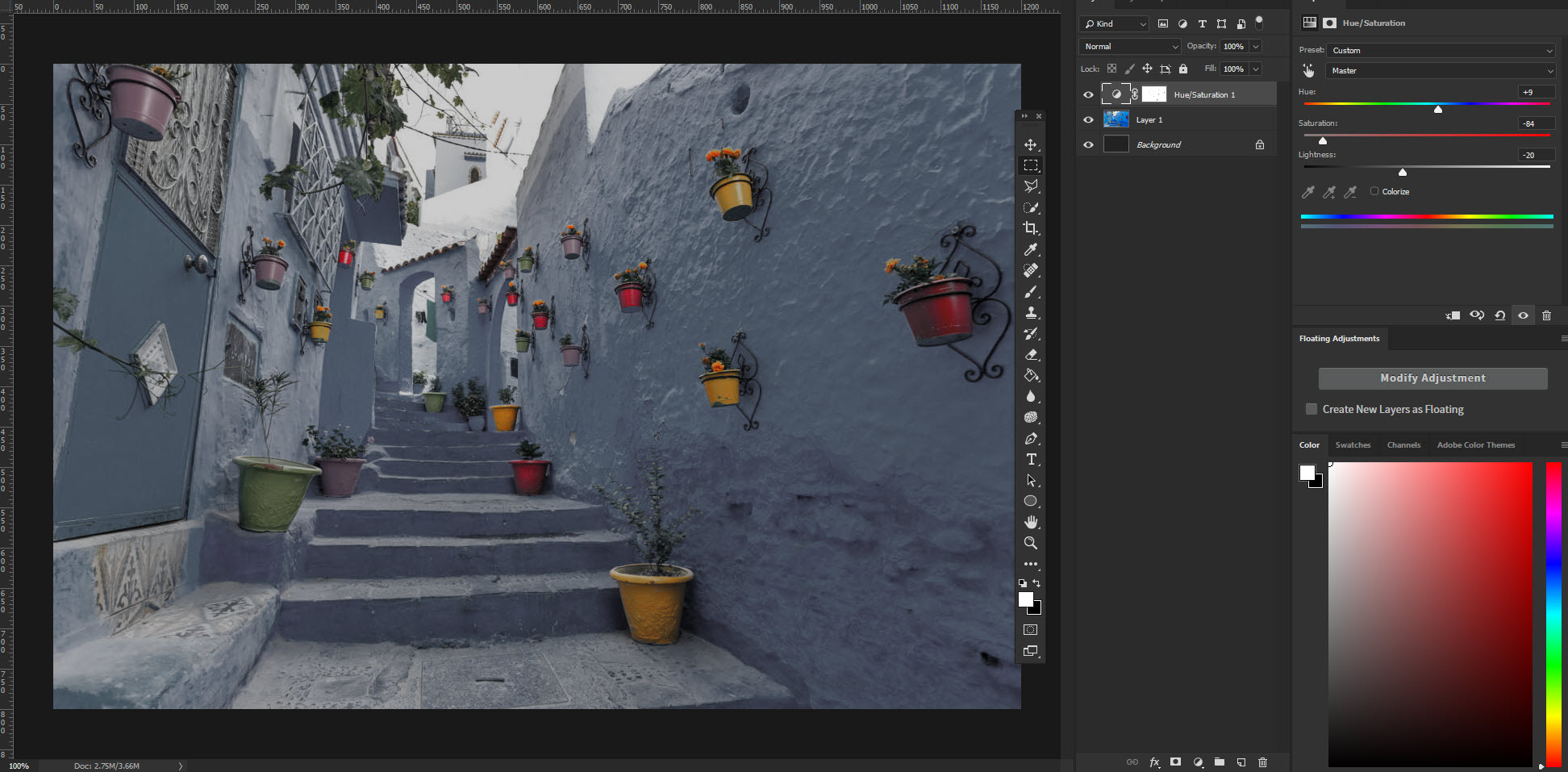Select the Clone Stamp tool
This screenshot has width=1568, height=772.
[x=1031, y=312]
